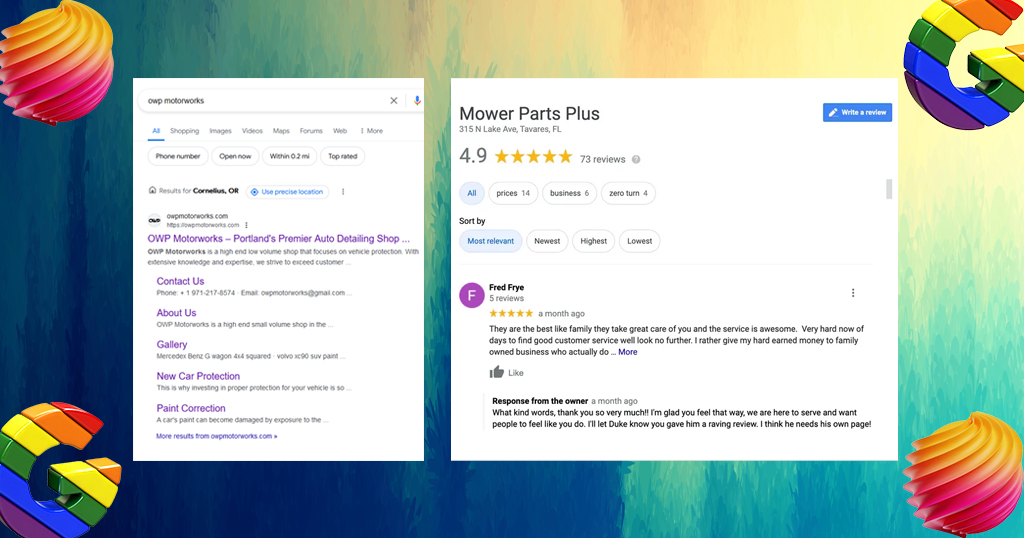Viewport: 1024px width, 538px height.
Task: Filter reviews by zero turn 4
Action: (628, 193)
